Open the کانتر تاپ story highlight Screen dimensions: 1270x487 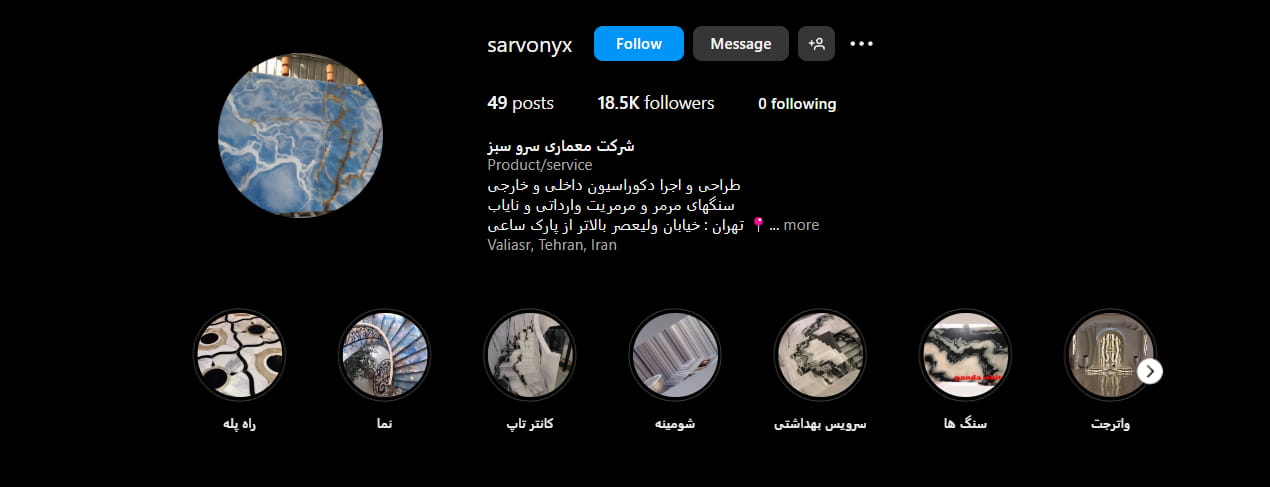[529, 355]
